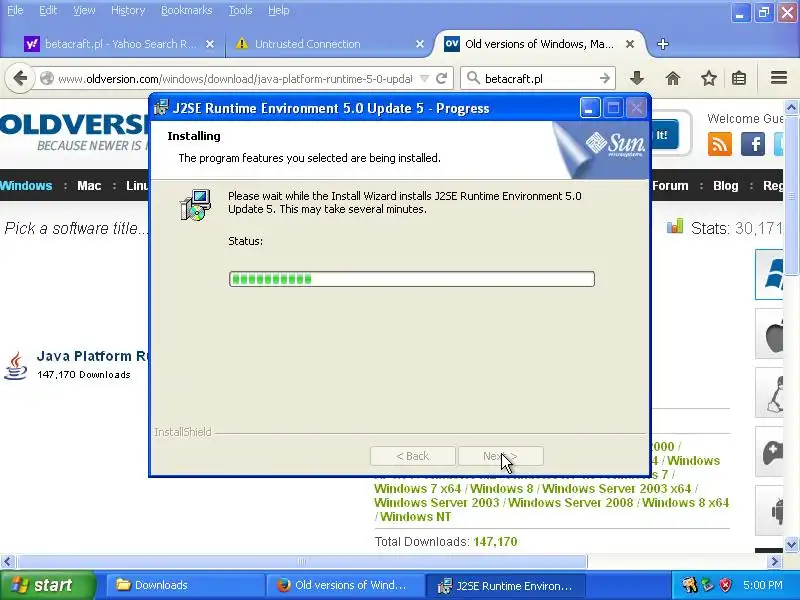Select the Apple logo sidebar icon
800x600 pixels.
(770, 335)
